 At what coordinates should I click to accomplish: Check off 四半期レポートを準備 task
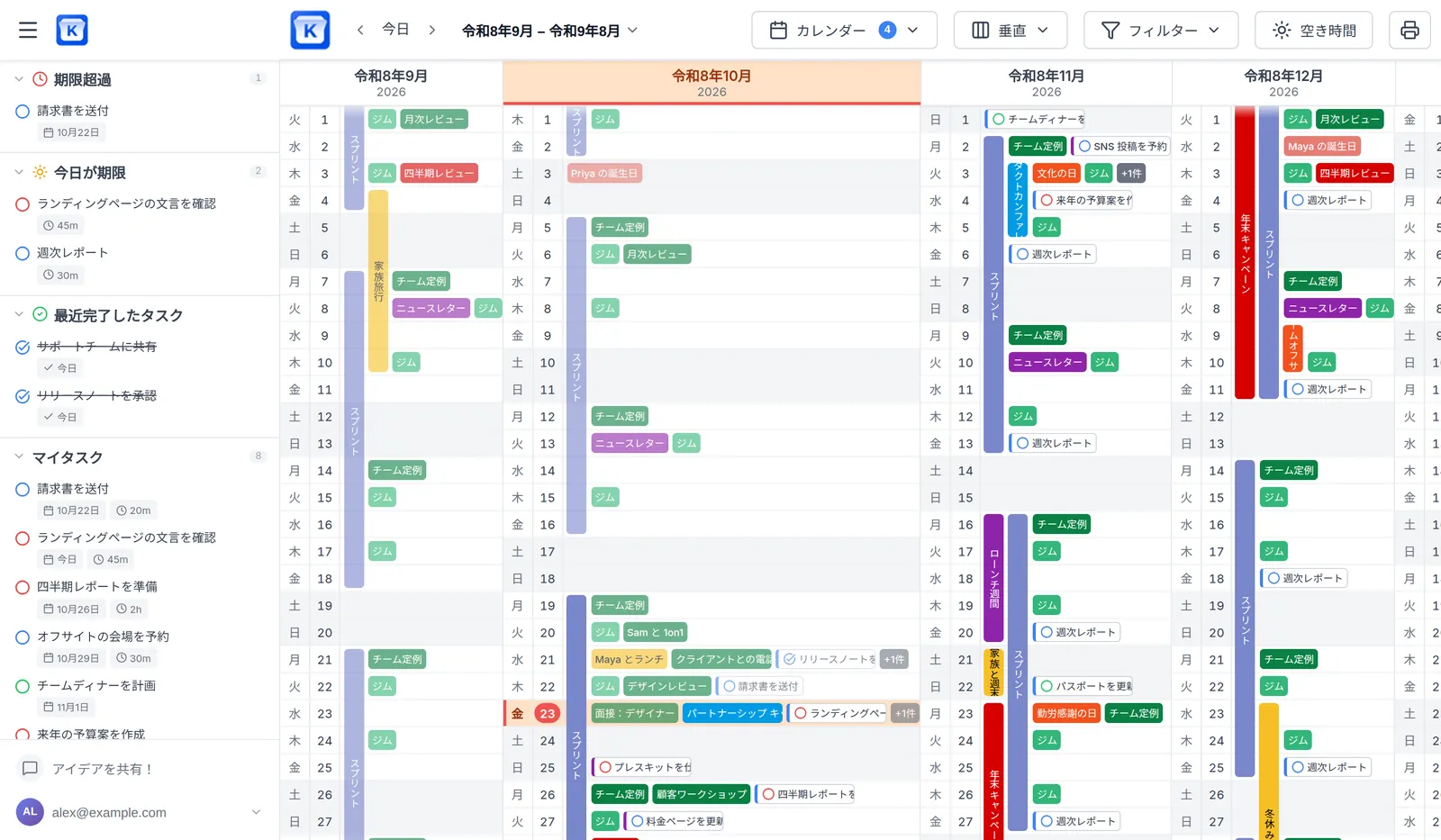point(23,587)
